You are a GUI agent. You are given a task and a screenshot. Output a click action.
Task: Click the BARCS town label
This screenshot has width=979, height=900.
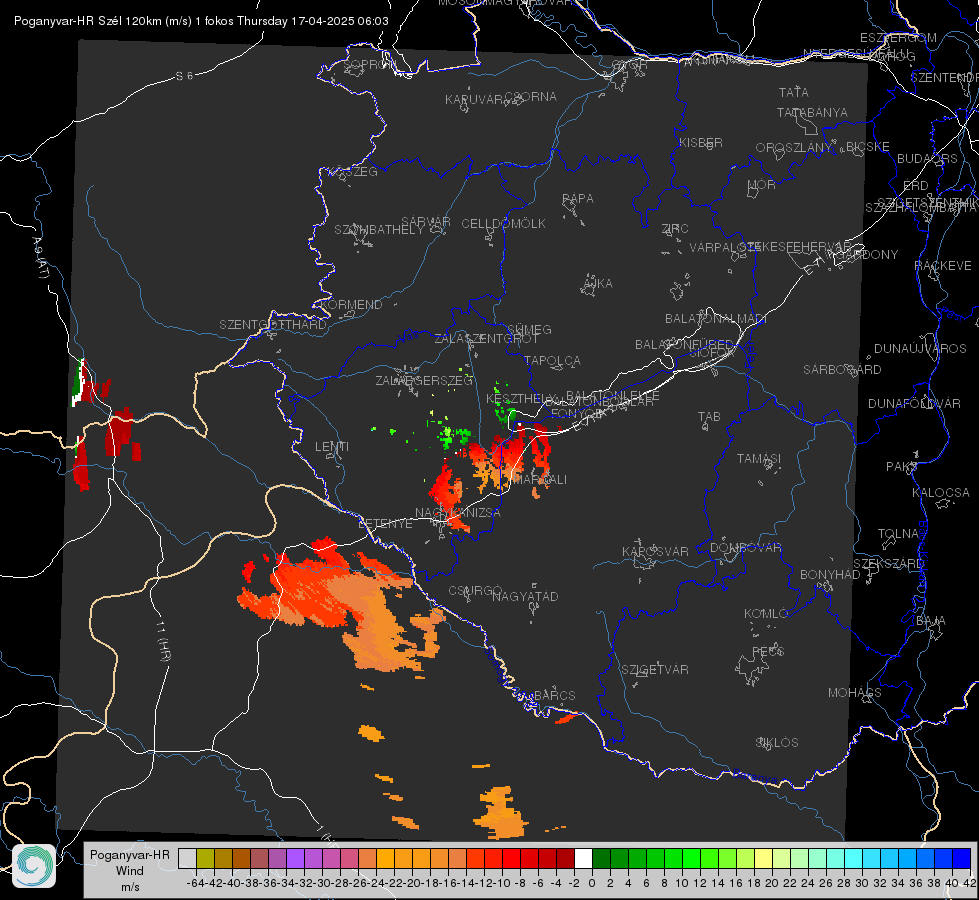(x=555, y=696)
